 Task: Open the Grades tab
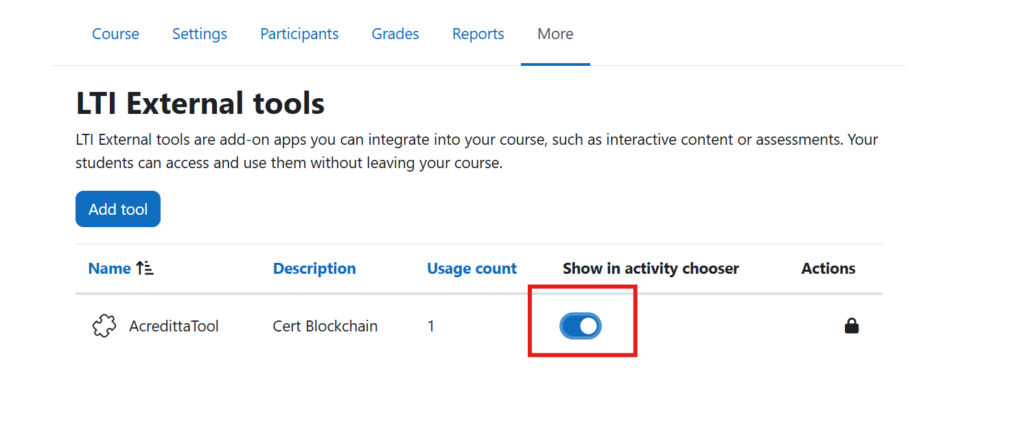tap(395, 34)
